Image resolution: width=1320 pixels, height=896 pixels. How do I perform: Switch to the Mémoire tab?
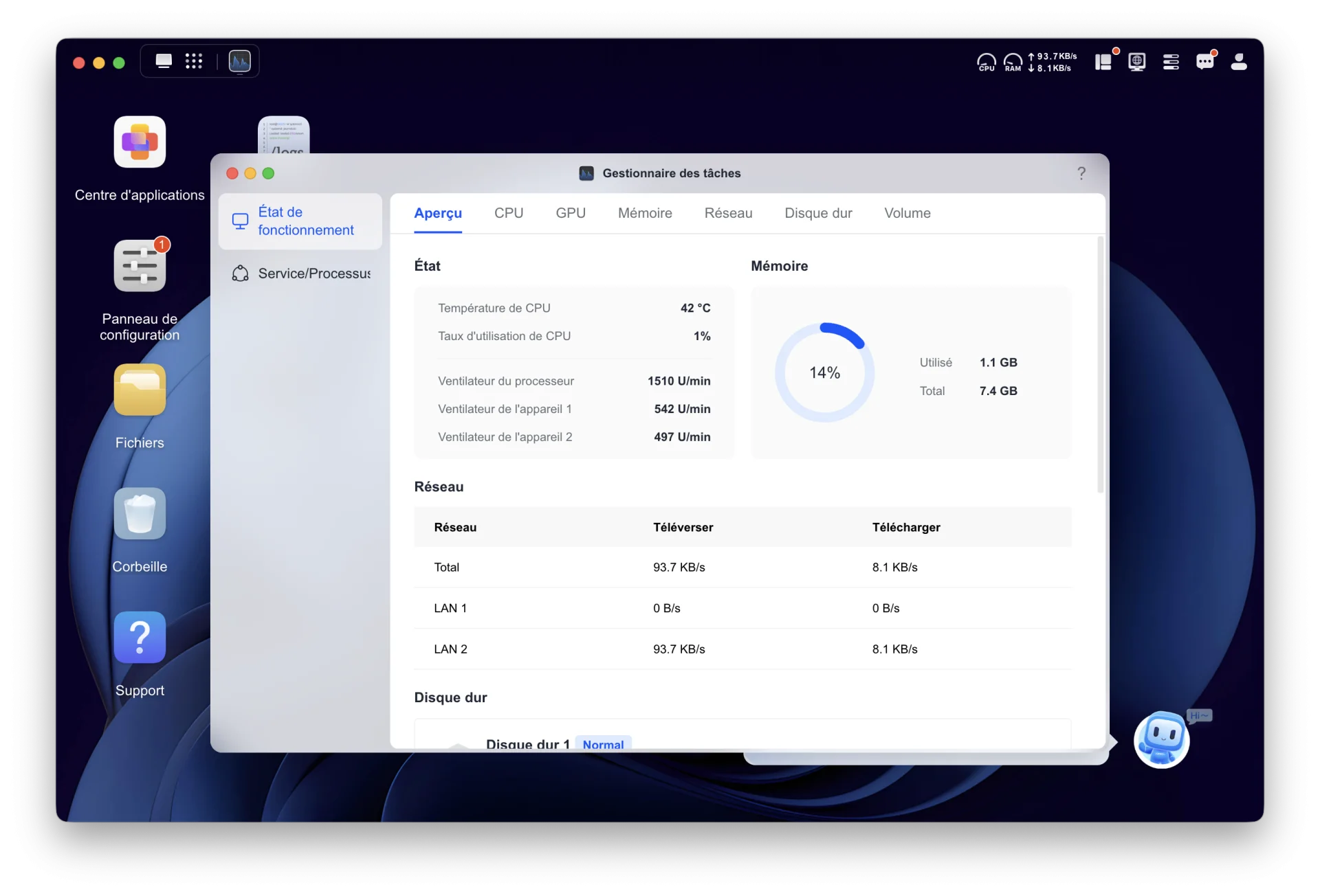[645, 213]
